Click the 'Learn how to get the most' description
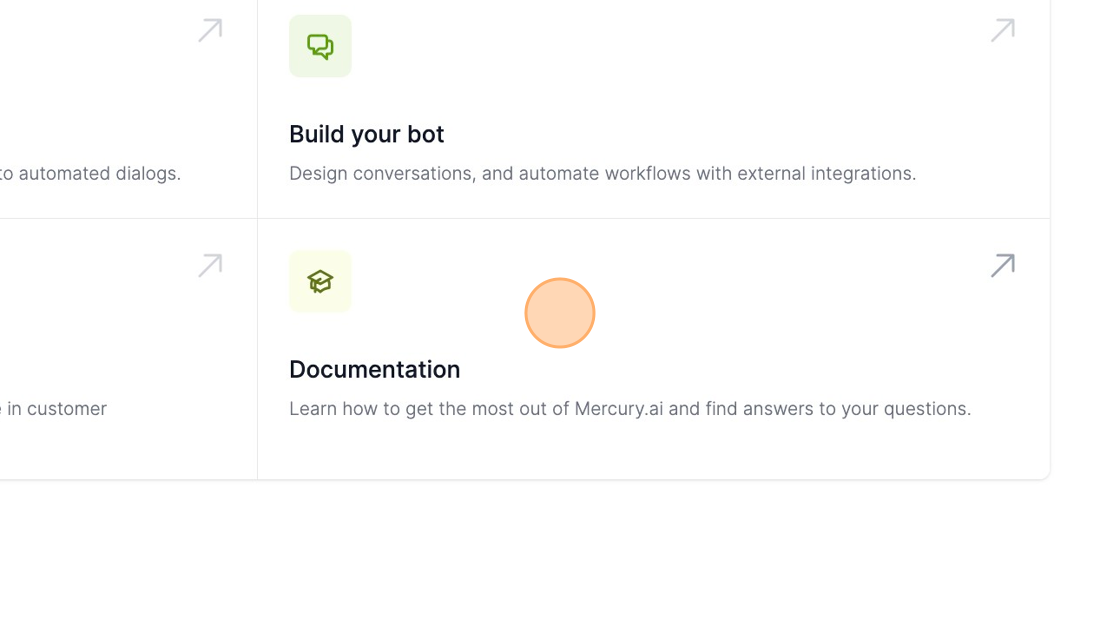The image size is (1120, 626). 630,409
